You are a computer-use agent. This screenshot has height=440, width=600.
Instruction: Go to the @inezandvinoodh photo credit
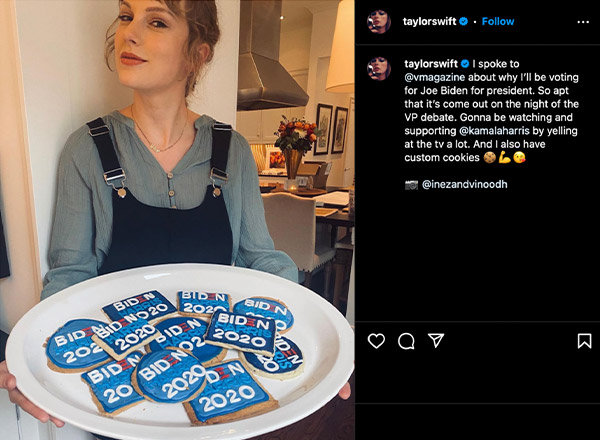click(x=467, y=185)
